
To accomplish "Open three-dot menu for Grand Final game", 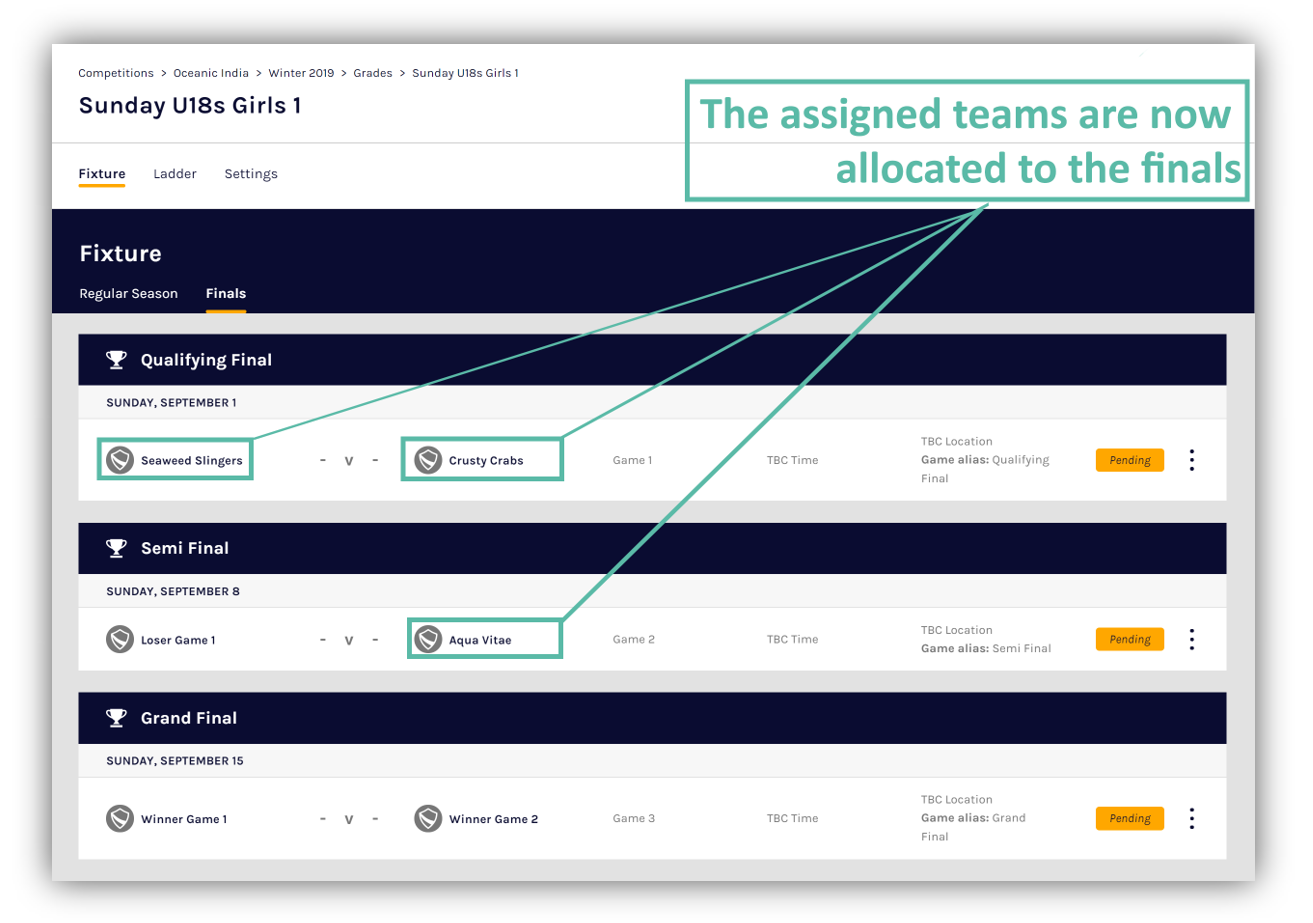I will pos(1191,818).
